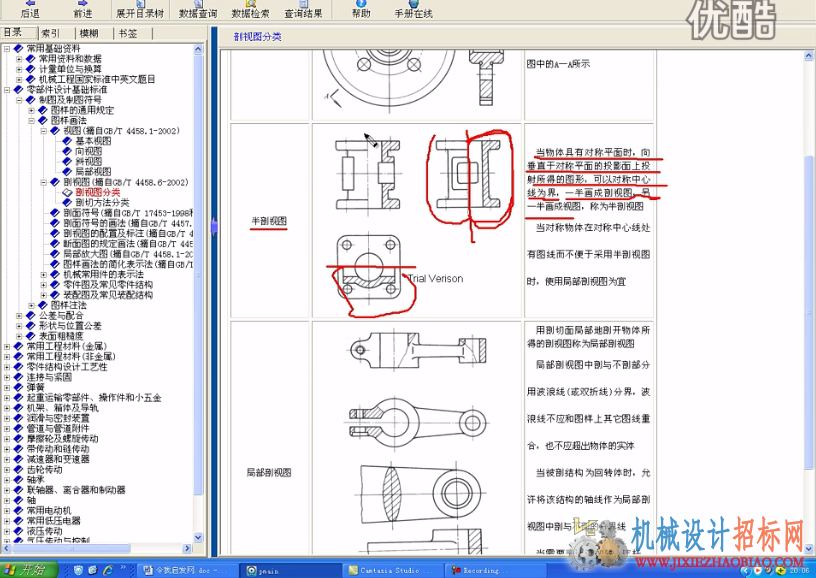Show 查询结果 from the toolbar
Viewport: 816px width, 578px height.
303,9
